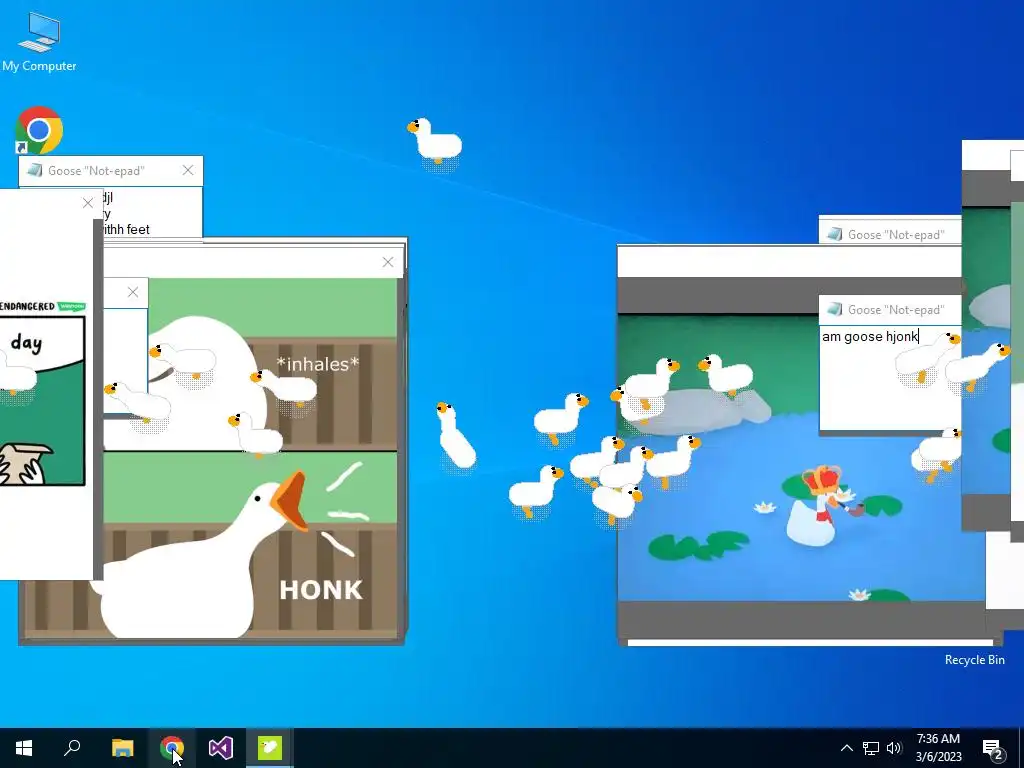Close the endangered comic window
The image size is (1024, 768).
coord(88,203)
